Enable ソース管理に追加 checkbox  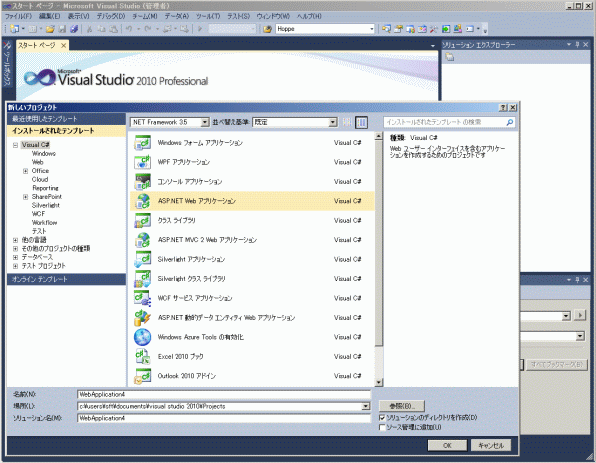click(x=382, y=427)
